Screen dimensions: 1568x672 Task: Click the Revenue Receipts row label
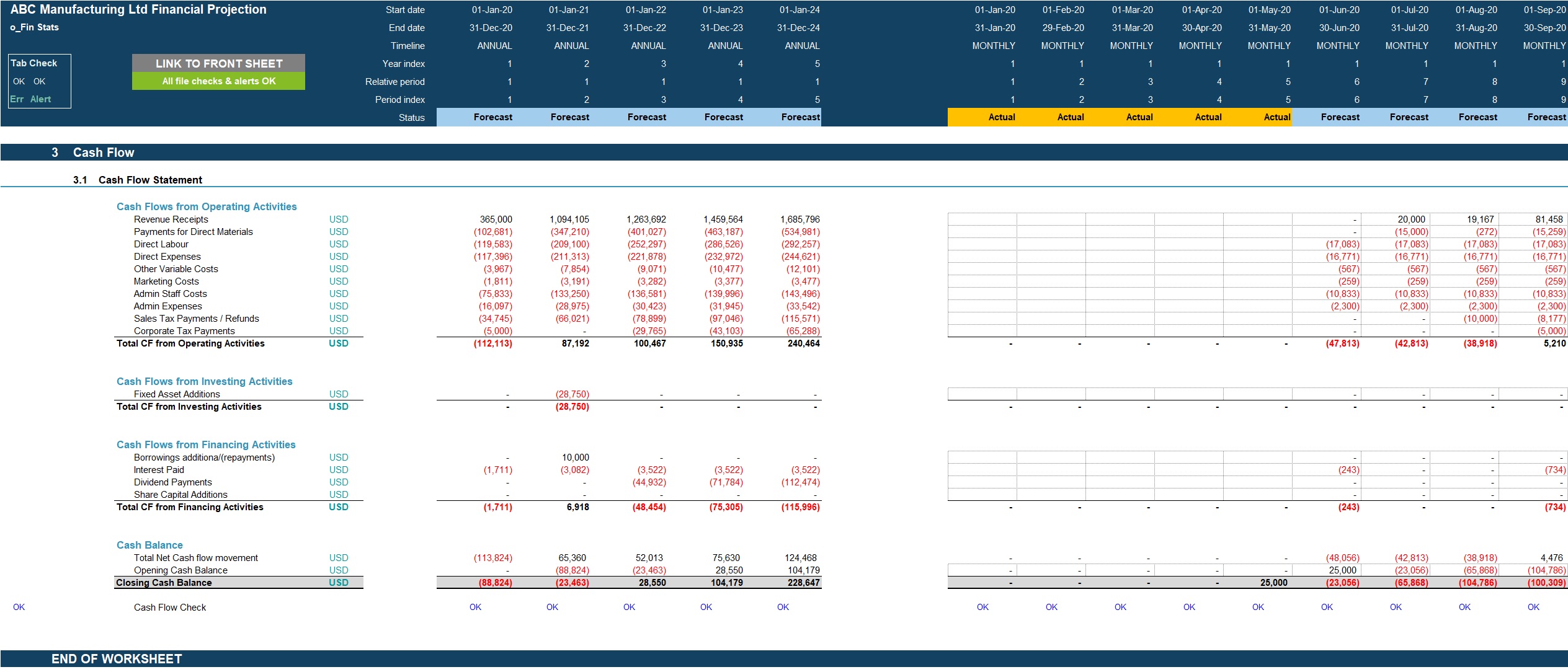[171, 219]
